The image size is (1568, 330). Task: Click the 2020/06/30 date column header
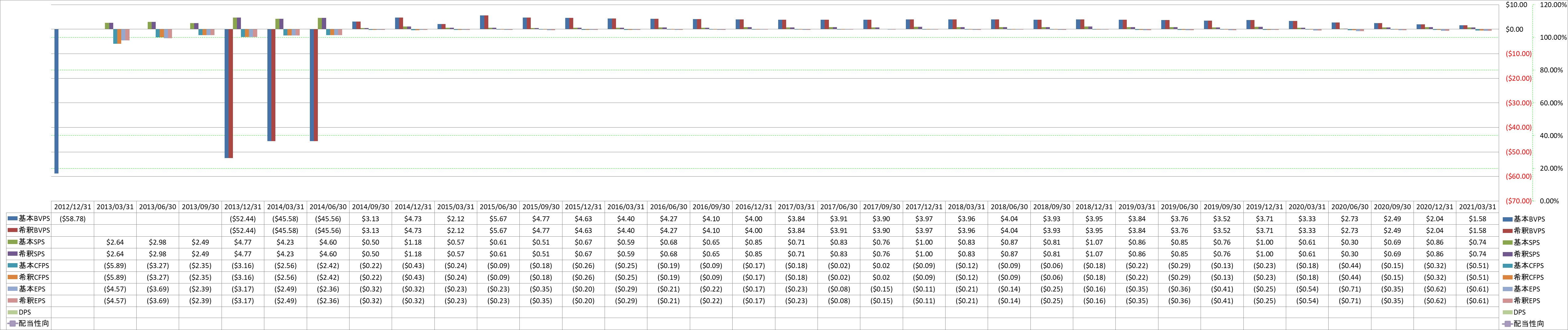(x=1350, y=207)
